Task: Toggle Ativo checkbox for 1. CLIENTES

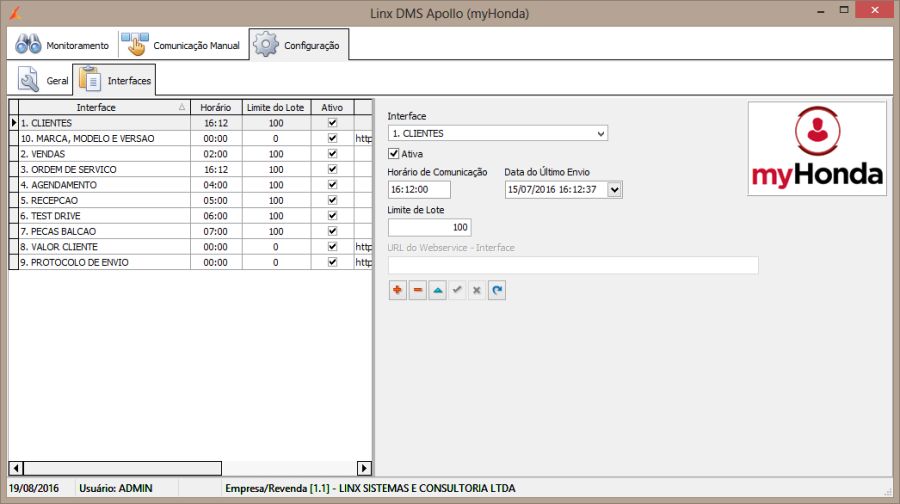Action: pyautogui.click(x=332, y=123)
